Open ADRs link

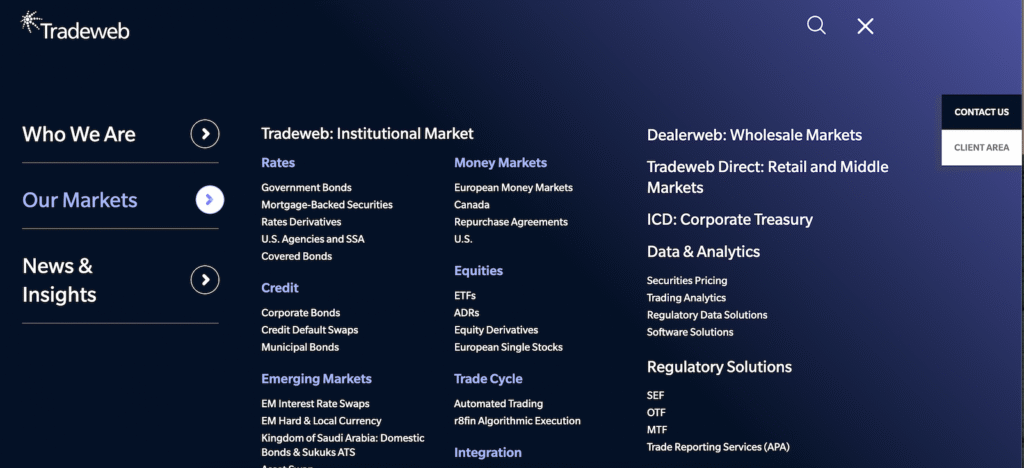click(x=466, y=313)
